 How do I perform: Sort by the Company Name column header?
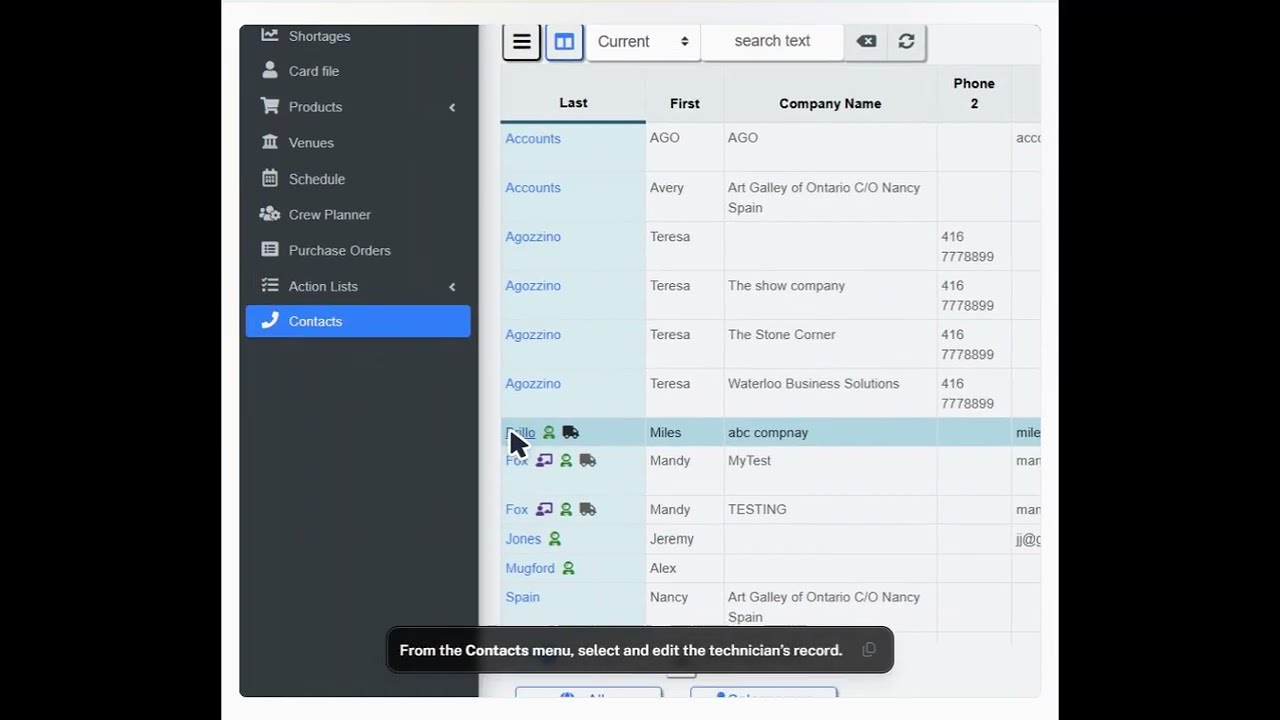[x=830, y=104]
